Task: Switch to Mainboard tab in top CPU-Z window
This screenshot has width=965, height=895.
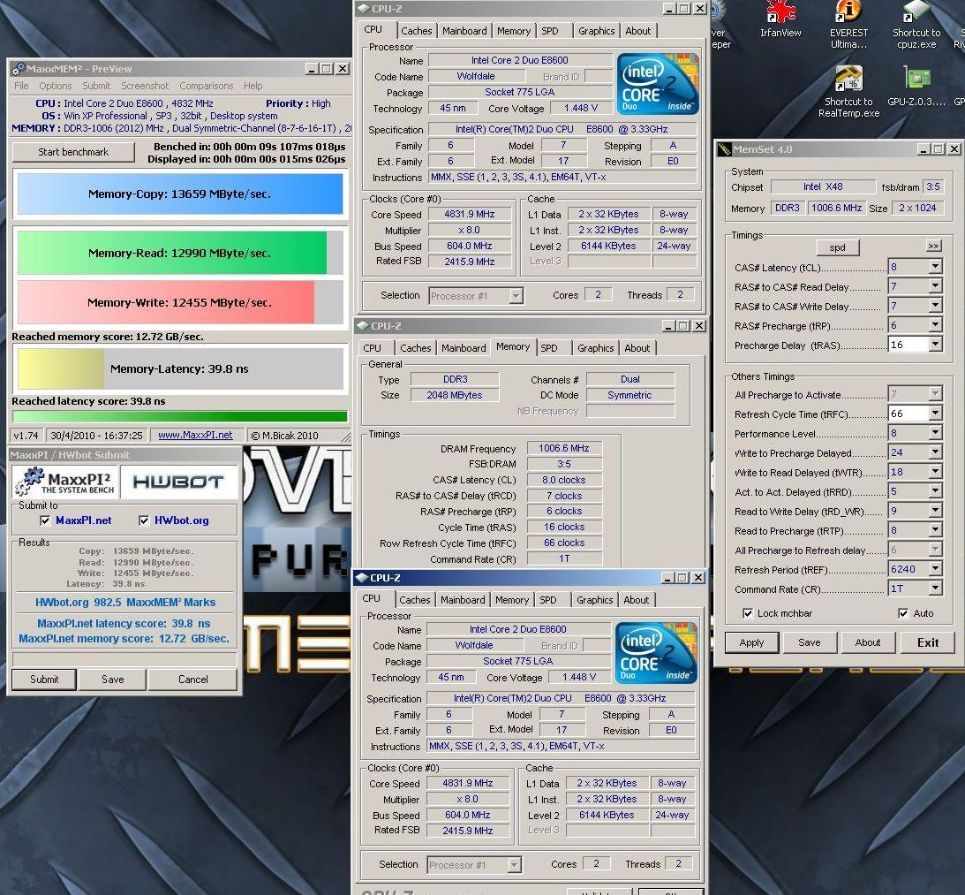Action: [465, 31]
